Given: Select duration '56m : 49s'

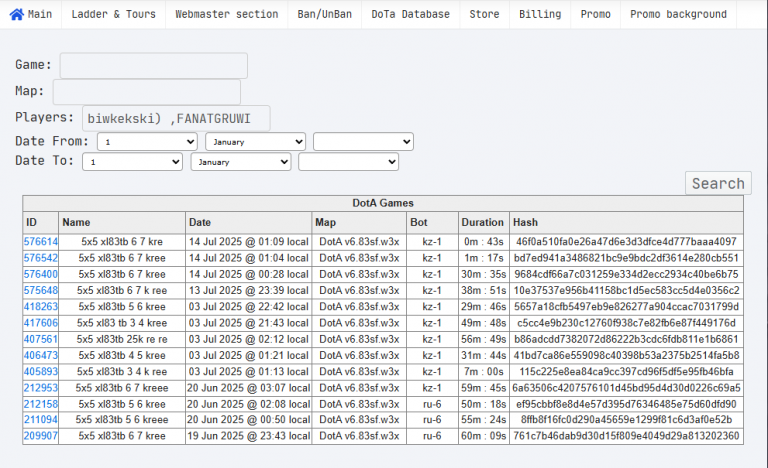Looking at the screenshot, I should pos(484,339).
